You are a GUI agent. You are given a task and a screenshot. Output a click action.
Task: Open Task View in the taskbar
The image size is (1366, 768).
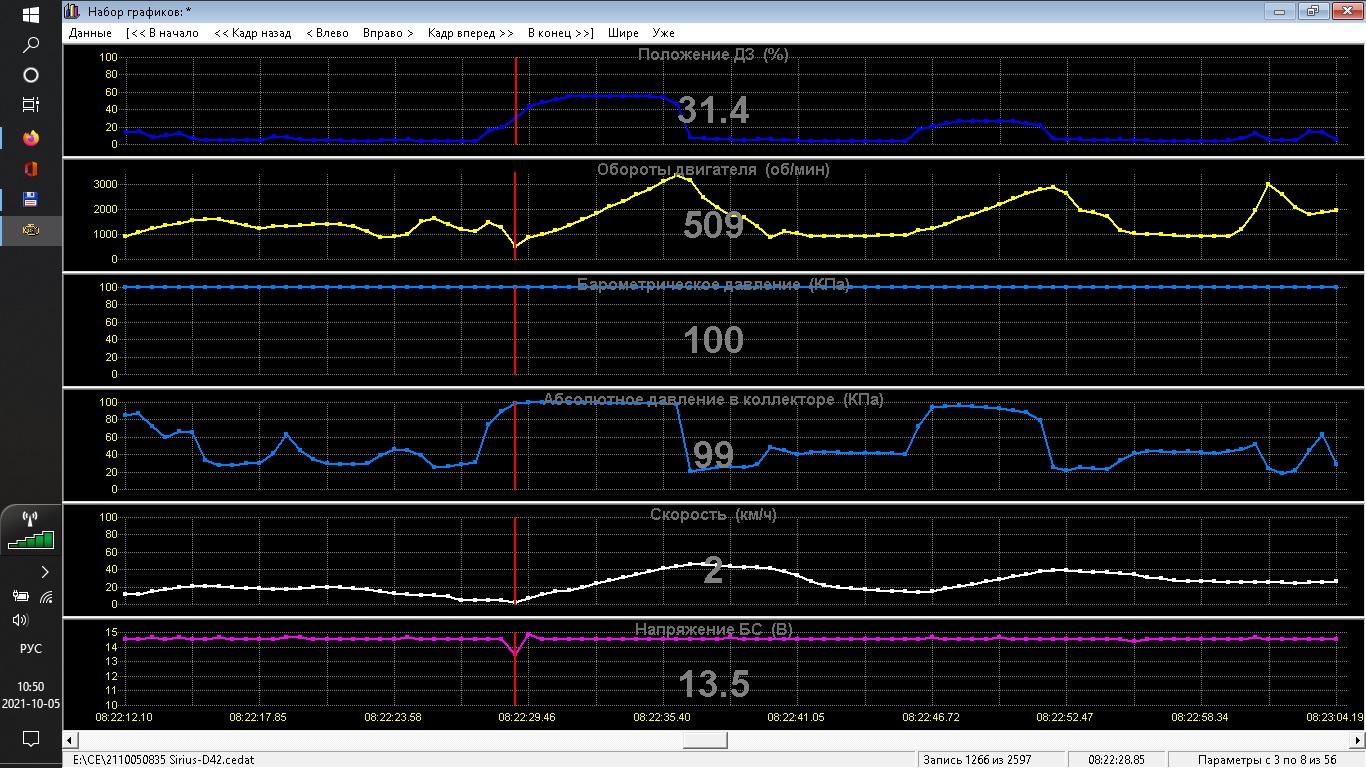31,104
